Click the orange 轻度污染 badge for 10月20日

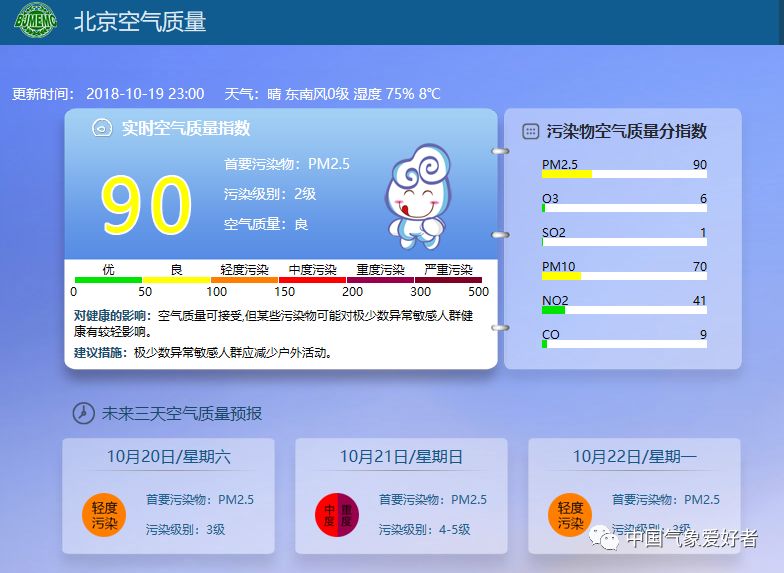tap(104, 515)
